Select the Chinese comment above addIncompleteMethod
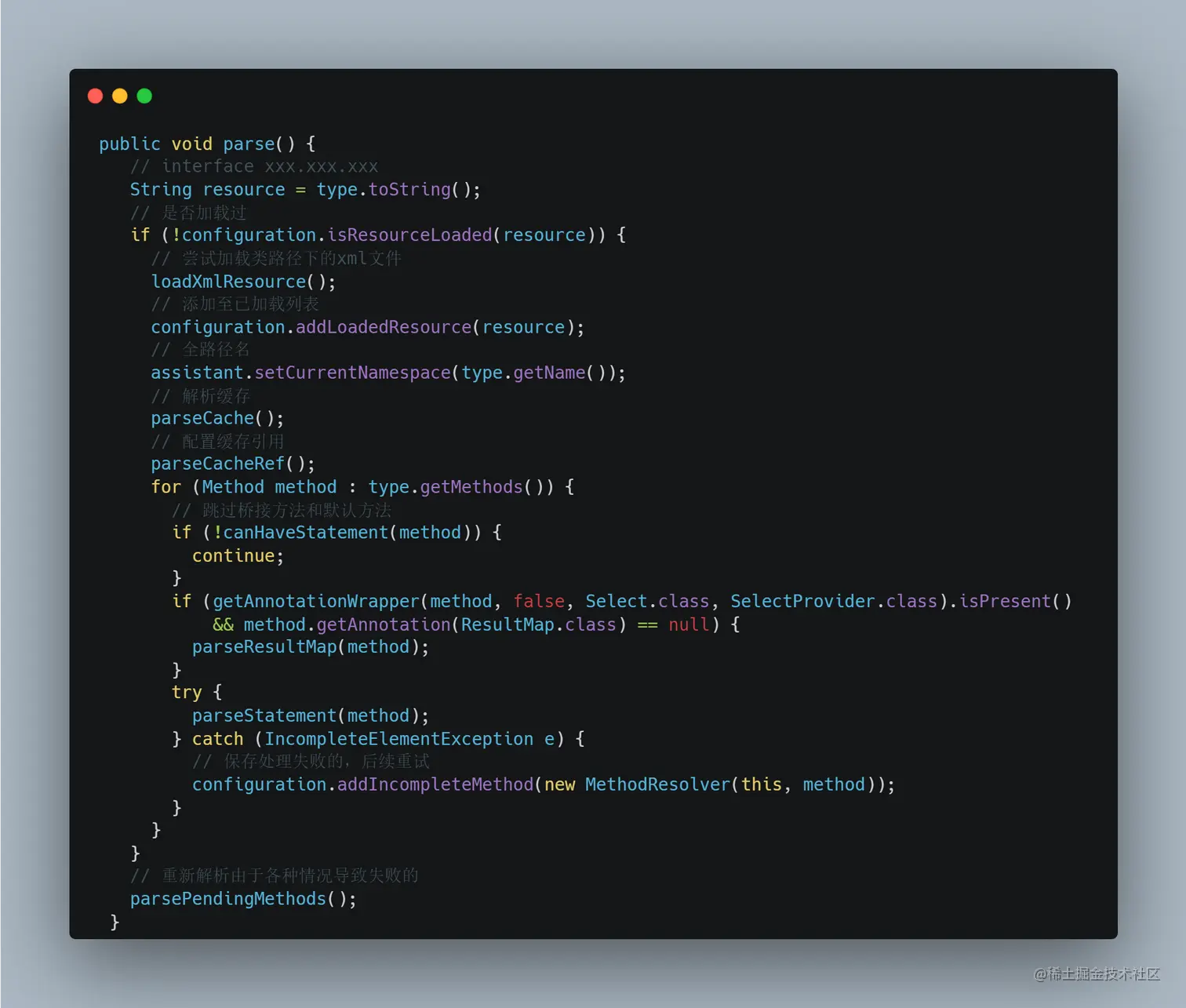 (x=311, y=762)
